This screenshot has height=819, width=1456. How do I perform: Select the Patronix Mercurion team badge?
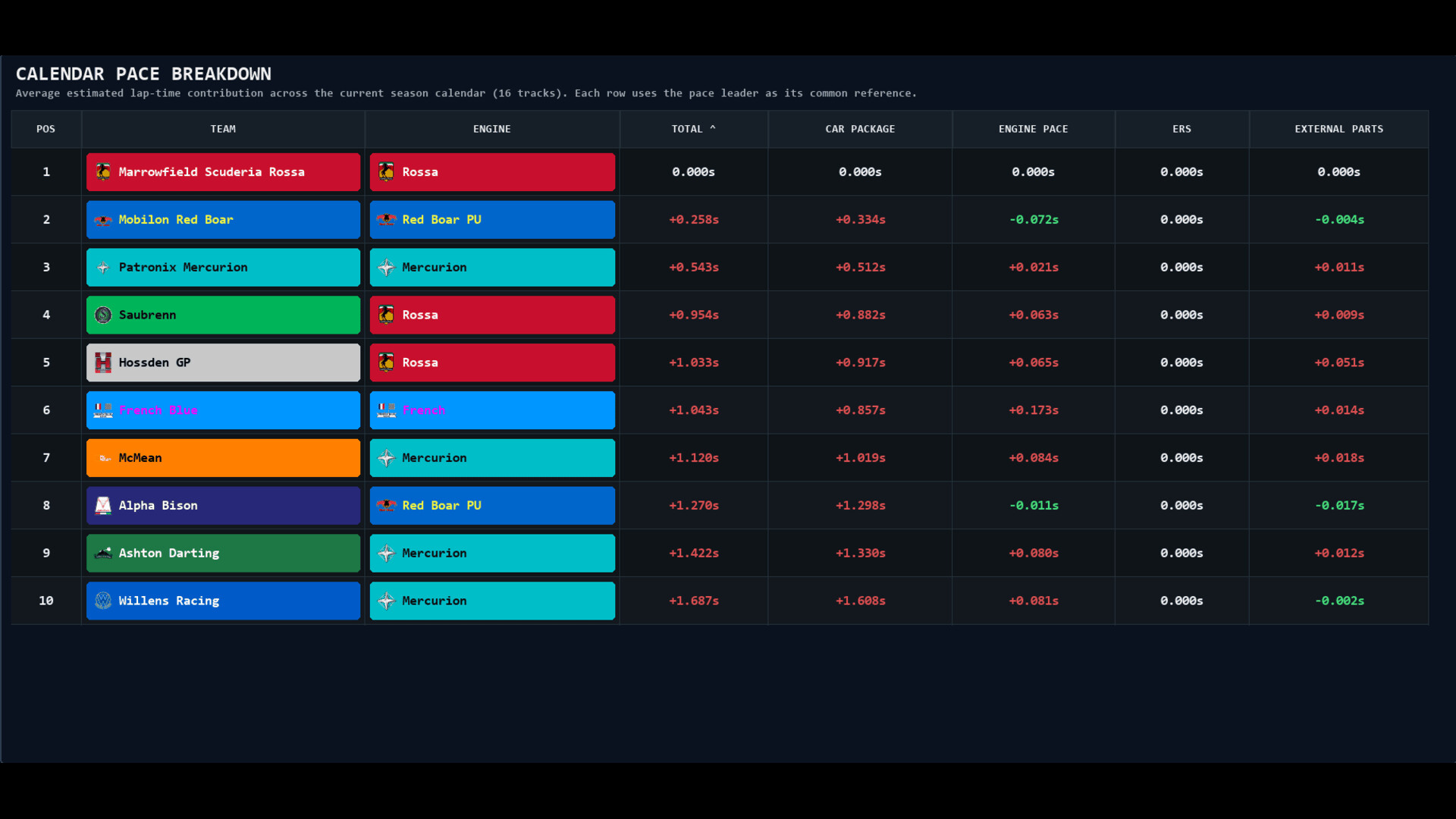[x=223, y=268]
